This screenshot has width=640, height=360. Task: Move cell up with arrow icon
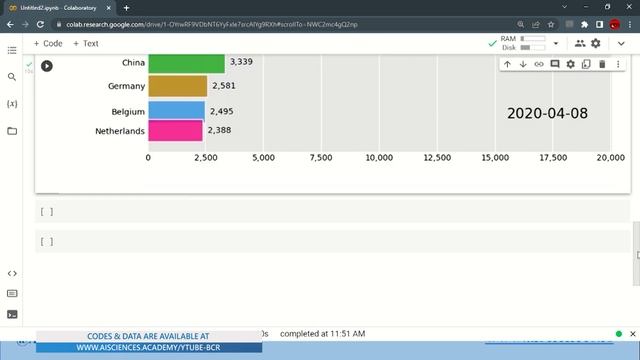[507, 64]
